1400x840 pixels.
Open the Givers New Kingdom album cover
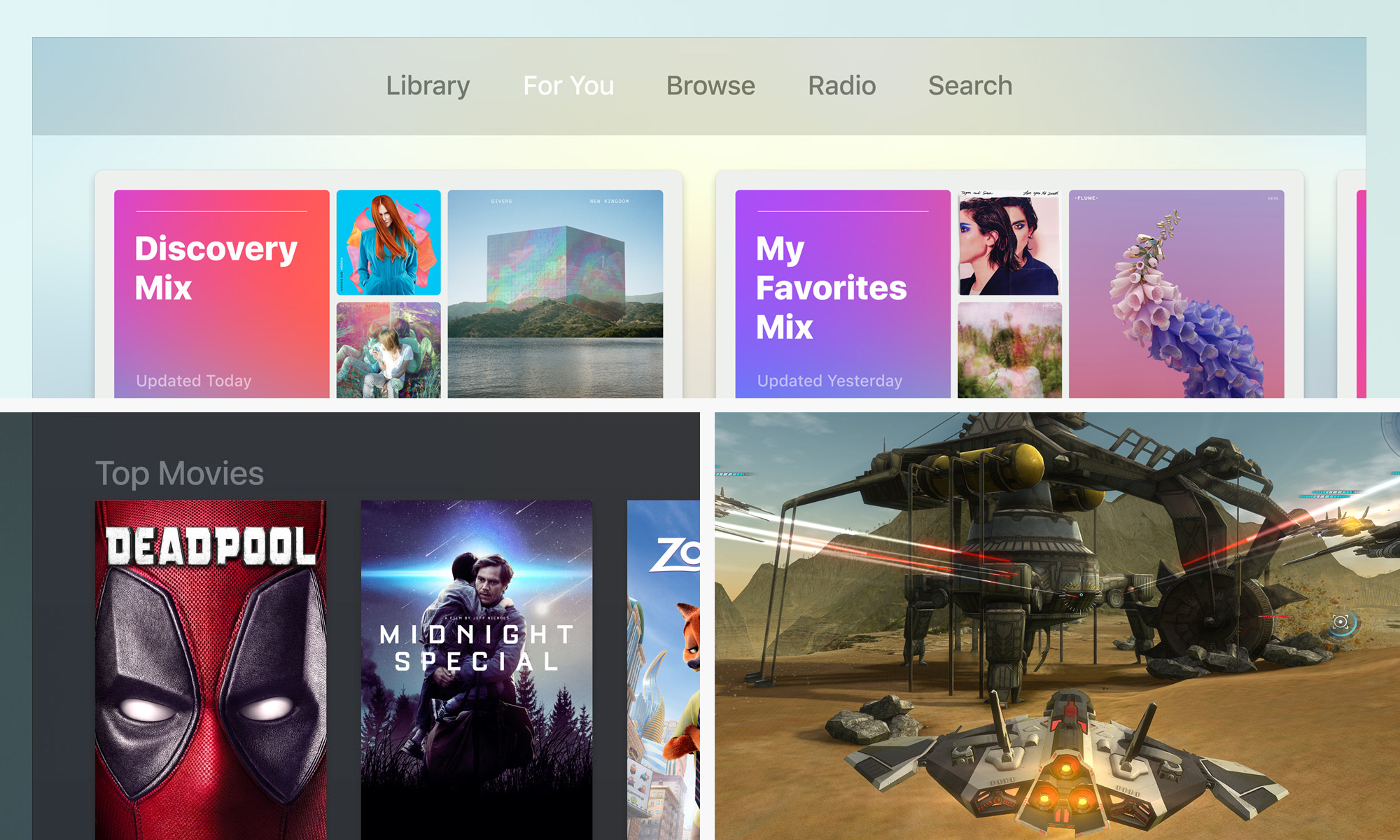coord(555,294)
